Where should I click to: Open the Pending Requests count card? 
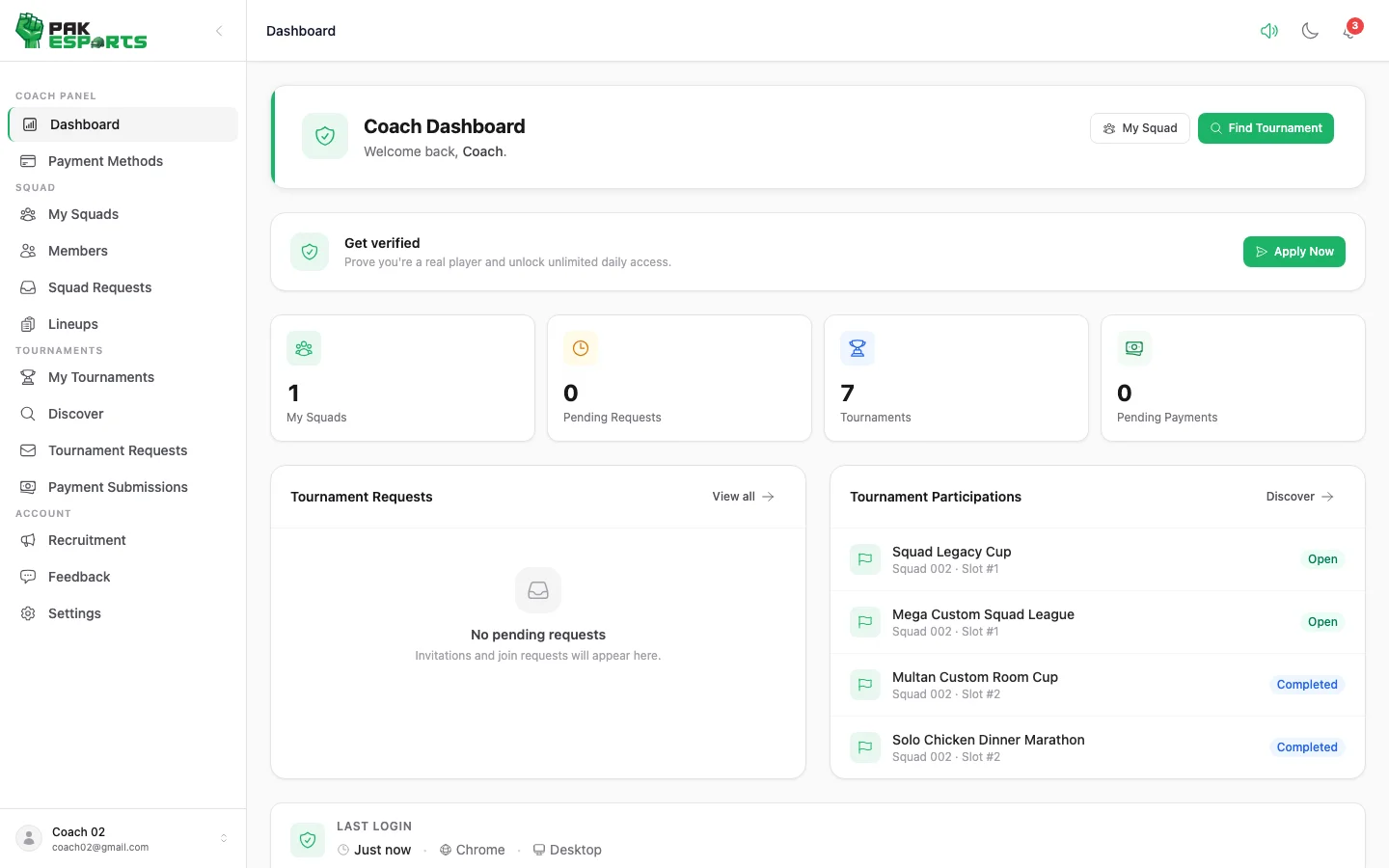click(x=679, y=378)
